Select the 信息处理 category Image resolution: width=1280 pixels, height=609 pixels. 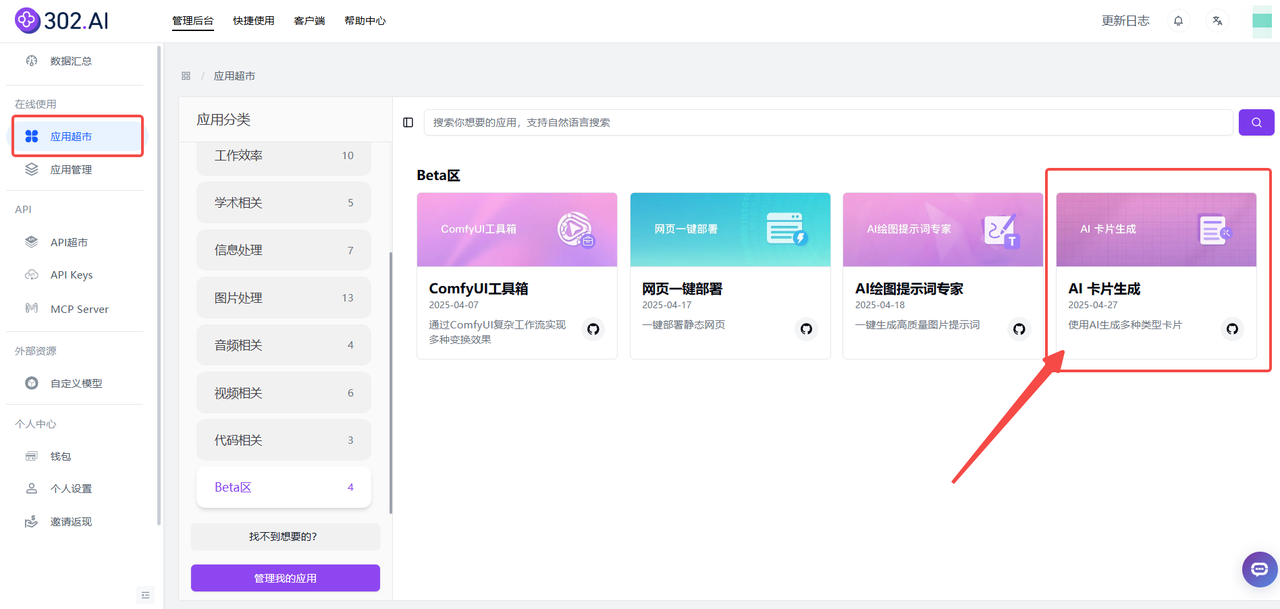pos(284,250)
